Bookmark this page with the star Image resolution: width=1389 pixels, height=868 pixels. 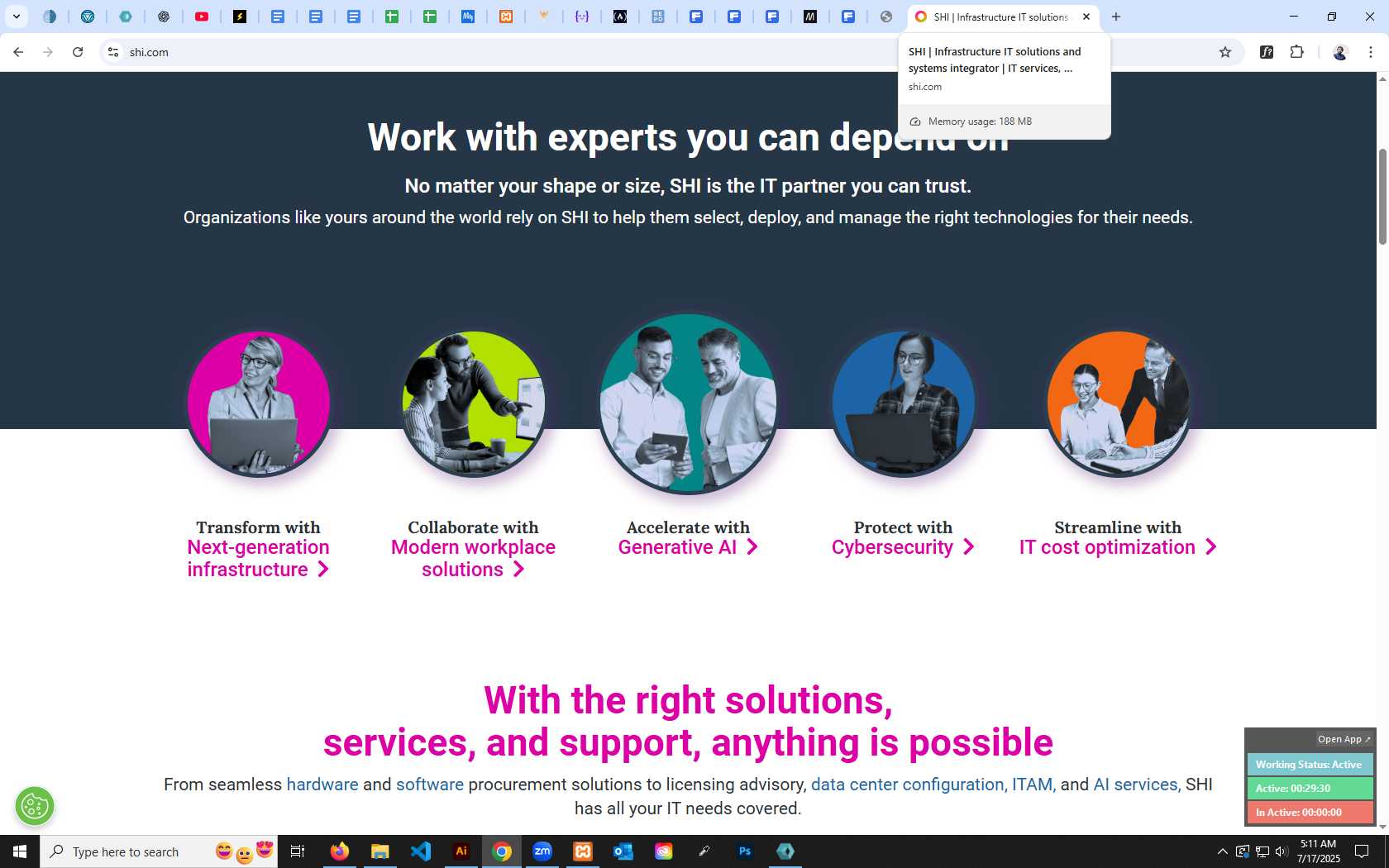tap(1225, 52)
